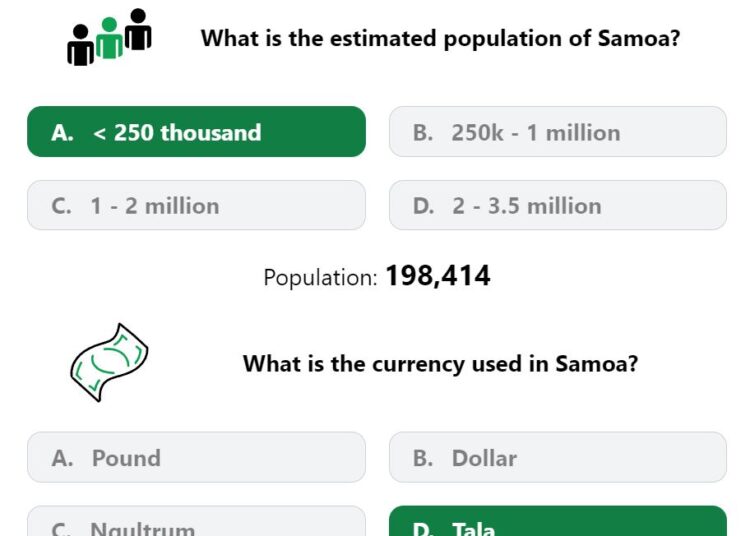
Task: Click the word Samoa in population question
Action: (639, 38)
